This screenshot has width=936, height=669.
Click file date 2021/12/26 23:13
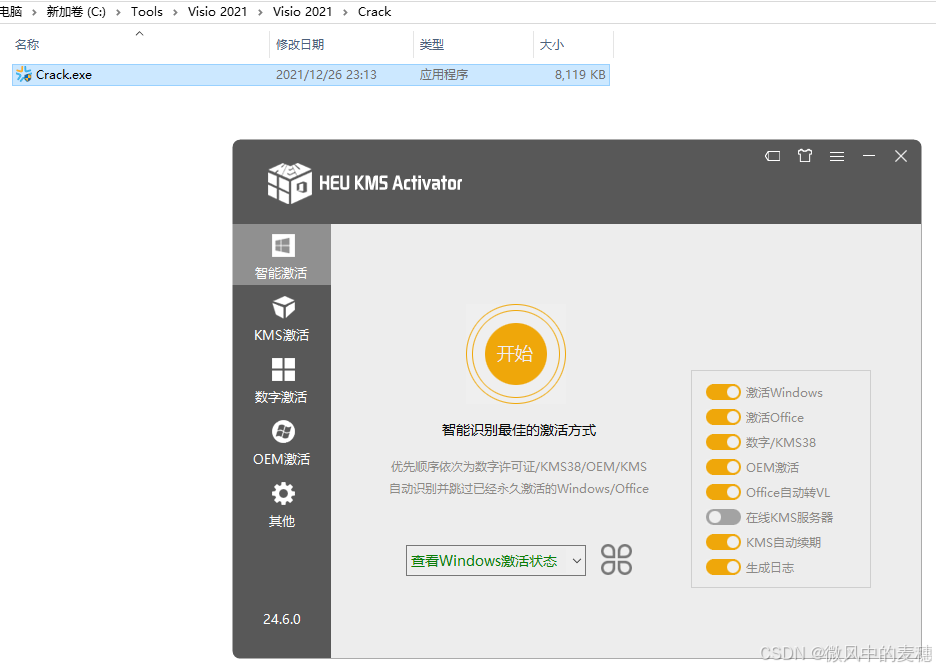(326, 75)
